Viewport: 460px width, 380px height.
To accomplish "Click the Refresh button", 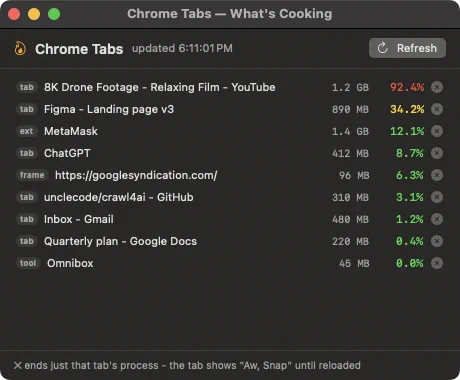I will (x=407, y=48).
